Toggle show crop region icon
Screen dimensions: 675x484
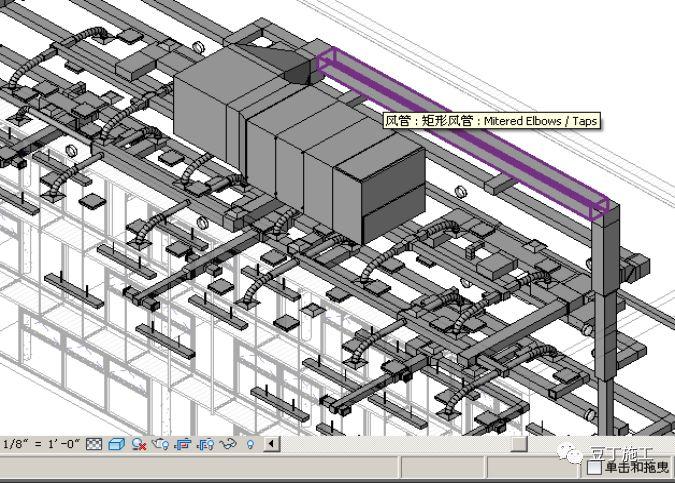206,444
